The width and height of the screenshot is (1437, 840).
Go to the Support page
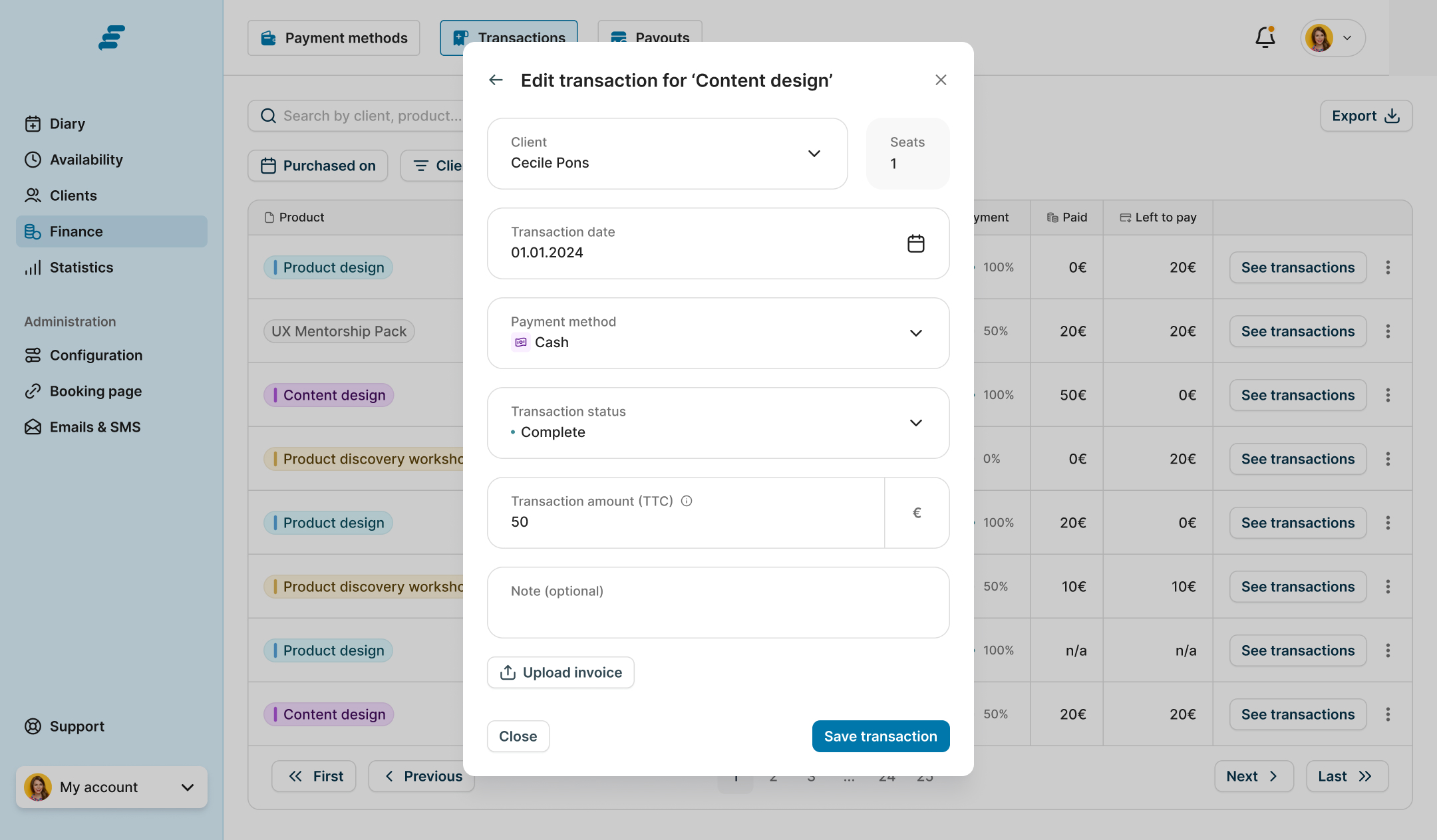pos(77,726)
